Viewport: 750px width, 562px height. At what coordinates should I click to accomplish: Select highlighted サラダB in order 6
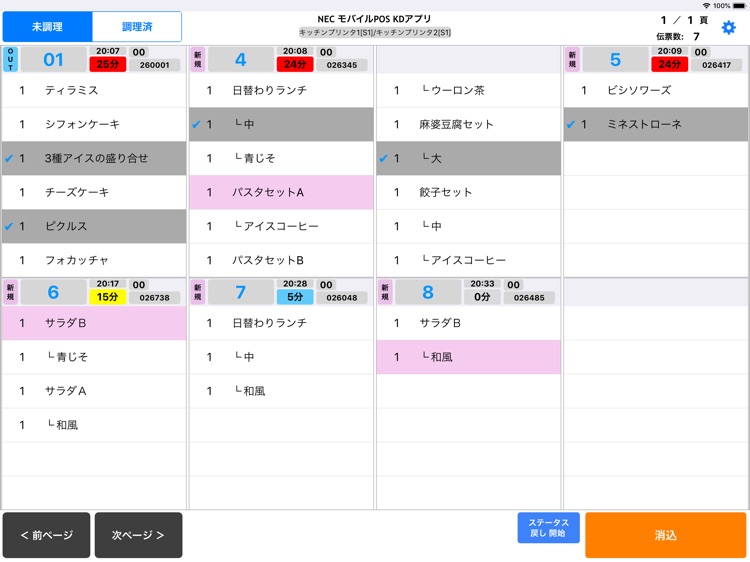click(x=94, y=323)
